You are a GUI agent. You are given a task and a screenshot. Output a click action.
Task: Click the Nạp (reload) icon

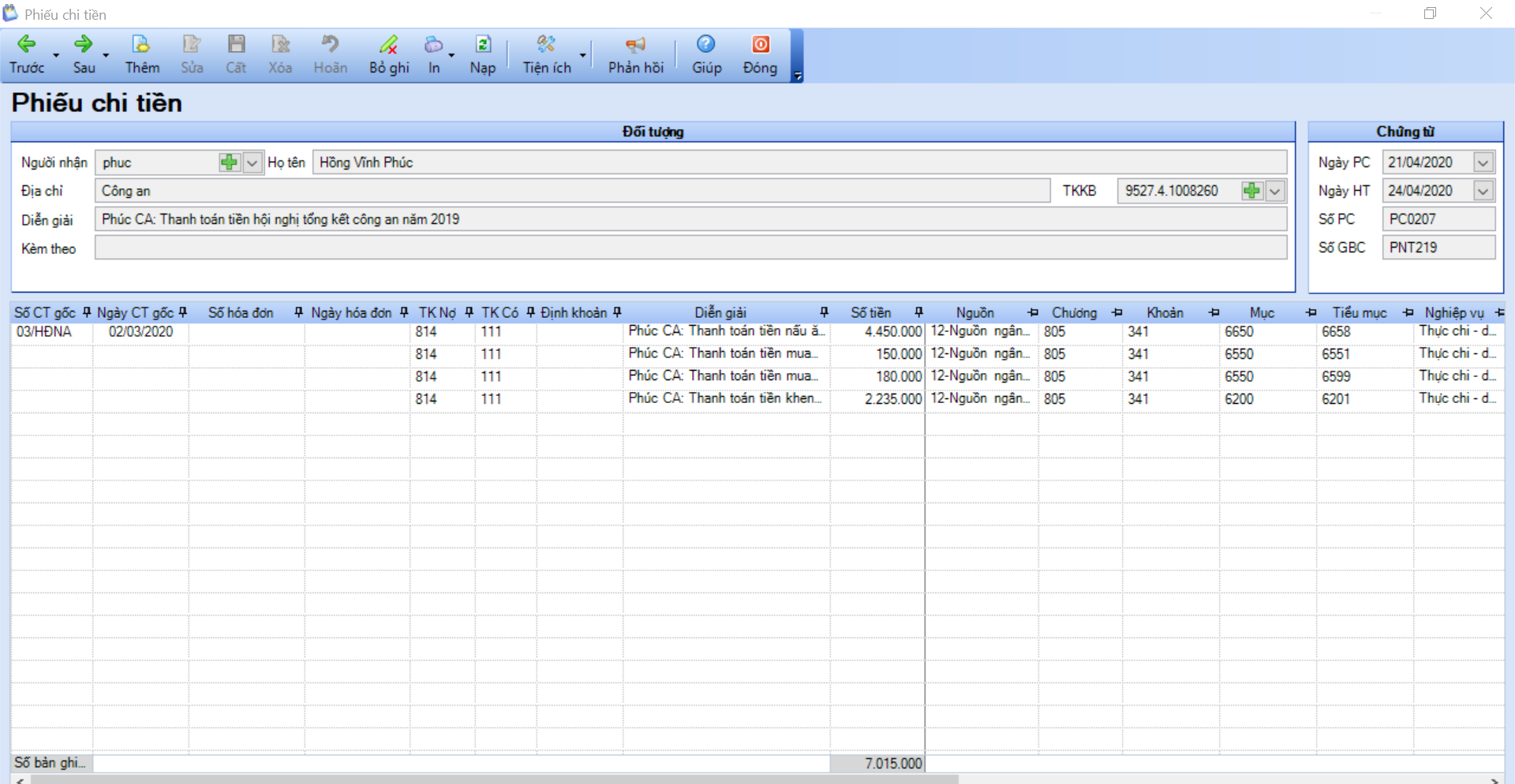point(483,45)
